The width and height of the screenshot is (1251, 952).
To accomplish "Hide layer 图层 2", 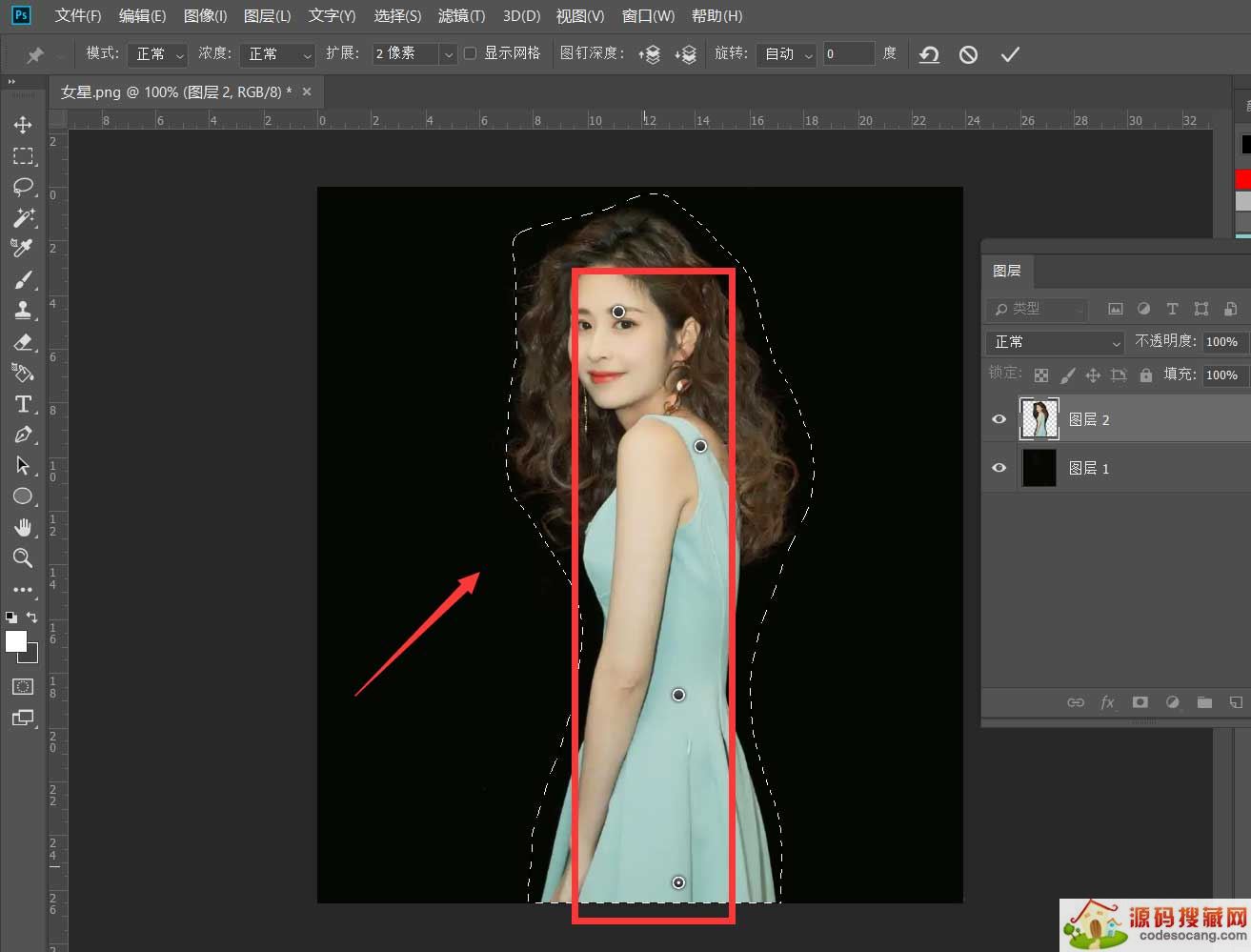I will pos(999,419).
